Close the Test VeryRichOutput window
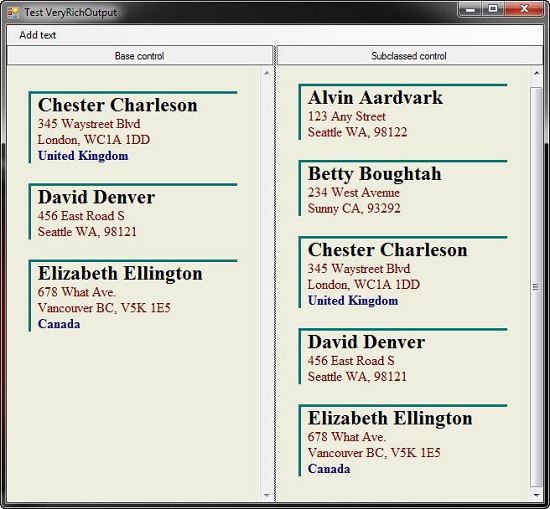This screenshot has height=509, width=550. pos(524,9)
